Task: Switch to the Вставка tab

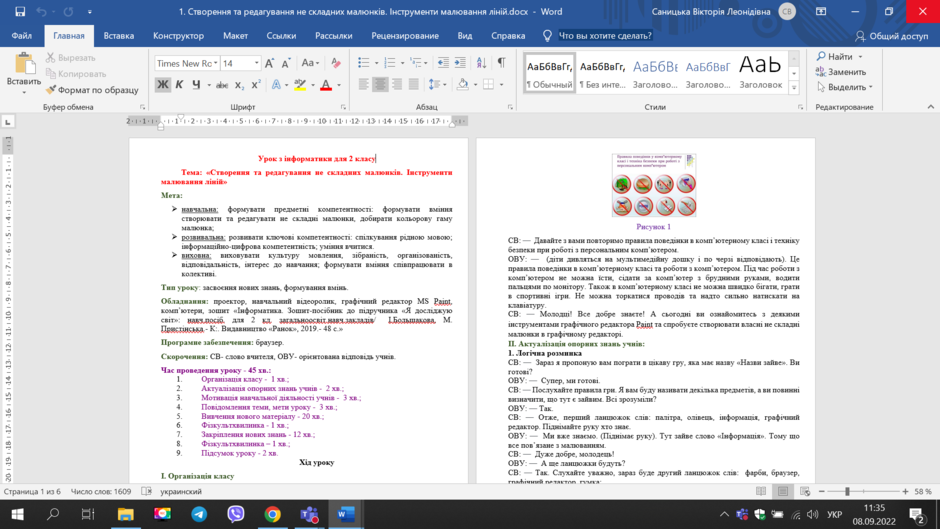Action: 119,36
